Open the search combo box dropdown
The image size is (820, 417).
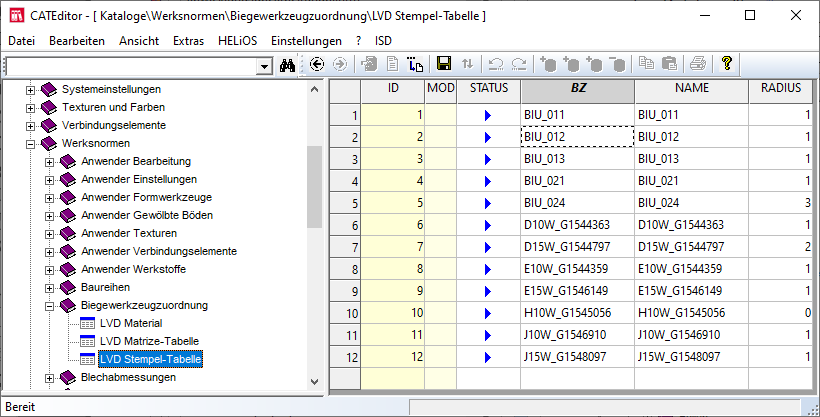[x=265, y=65]
